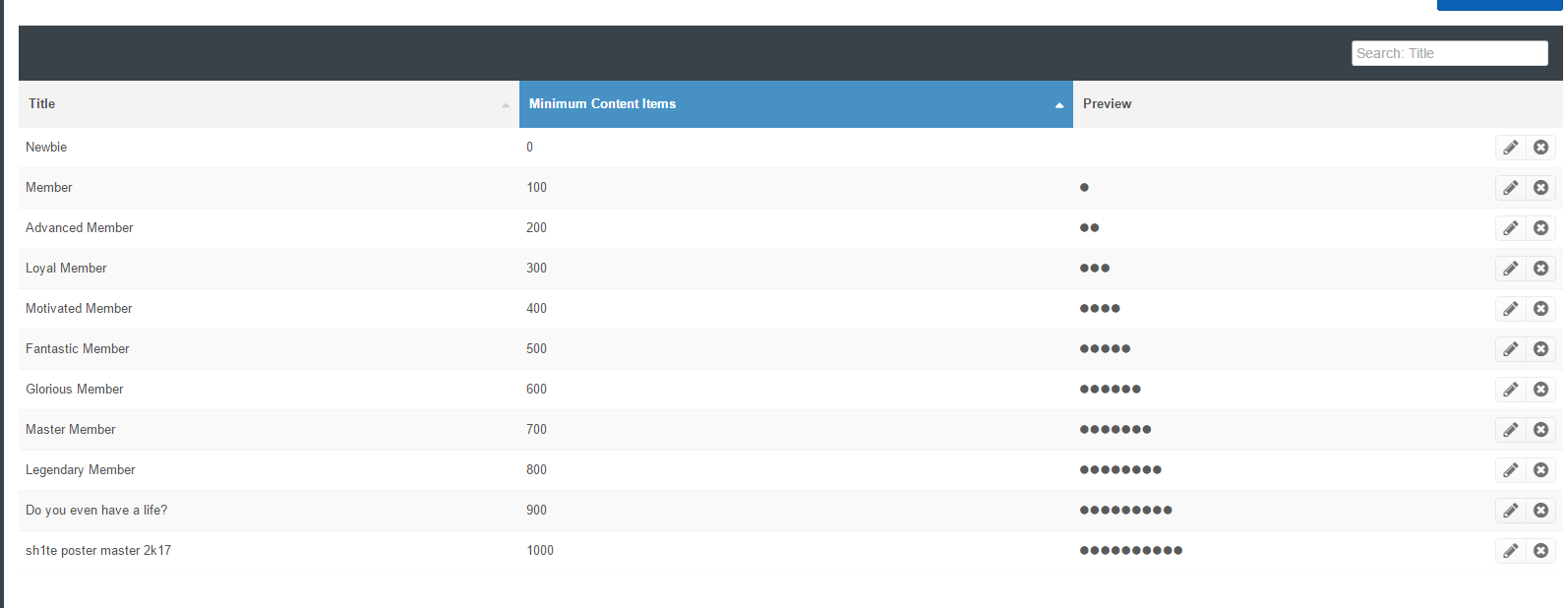Image resolution: width=1568 pixels, height=608 pixels.
Task: Select the Fantastic Member title
Action: coord(78,348)
